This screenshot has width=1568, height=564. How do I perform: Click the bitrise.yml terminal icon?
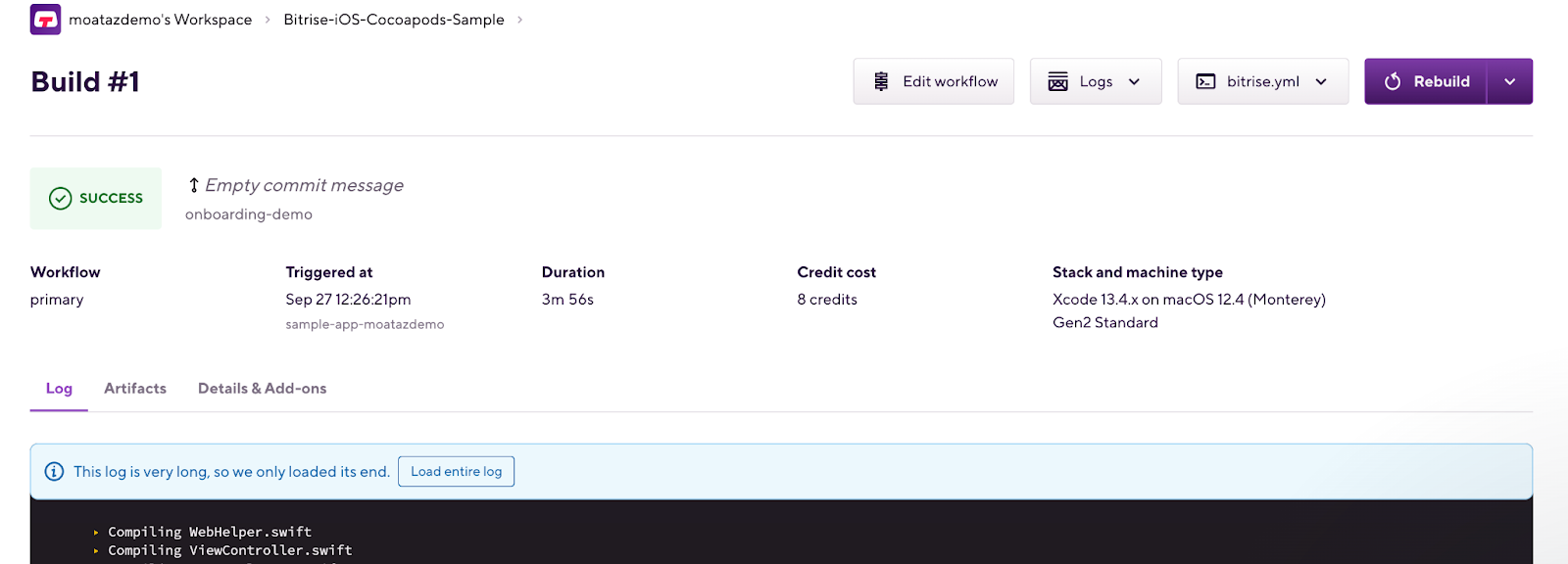pyautogui.click(x=1205, y=81)
